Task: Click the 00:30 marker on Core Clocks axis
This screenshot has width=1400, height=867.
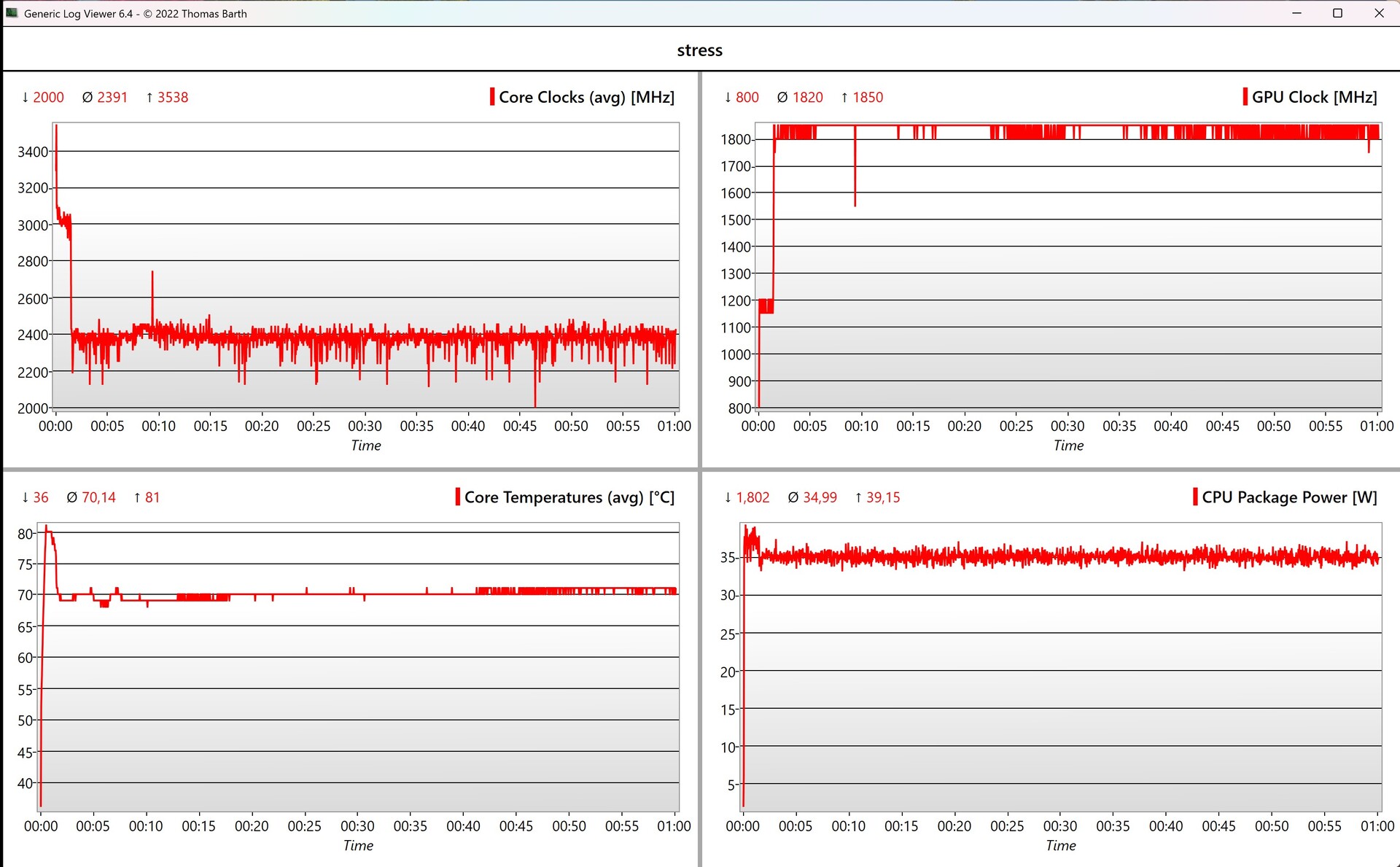Action: pos(365,426)
